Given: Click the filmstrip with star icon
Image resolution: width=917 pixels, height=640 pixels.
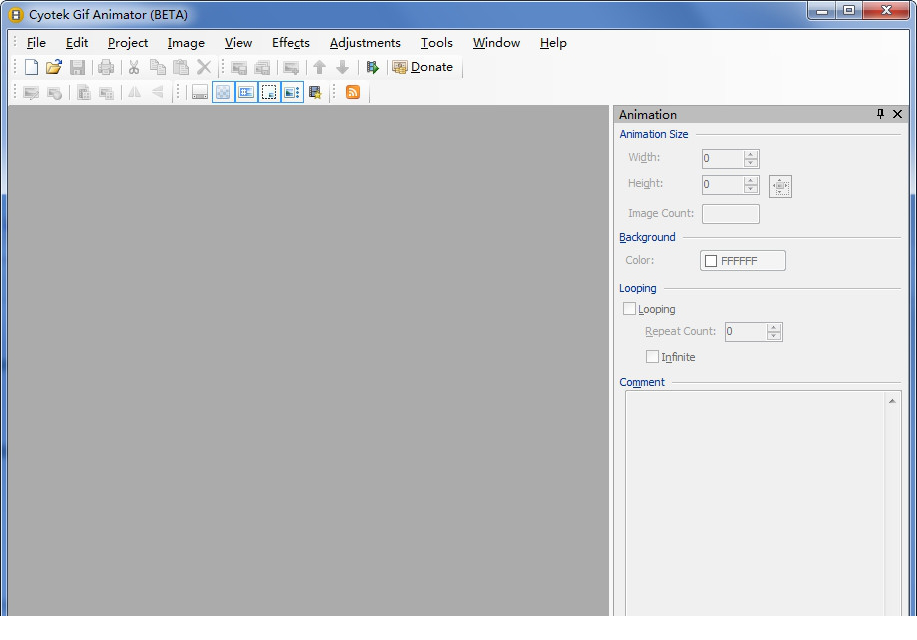Looking at the screenshot, I should tap(315, 92).
